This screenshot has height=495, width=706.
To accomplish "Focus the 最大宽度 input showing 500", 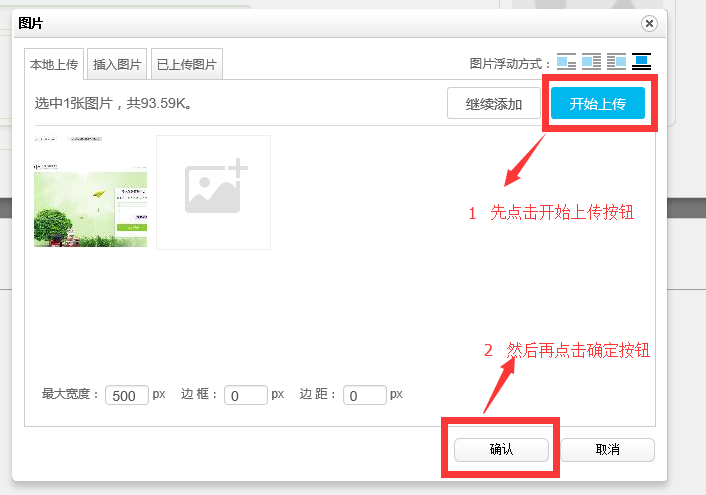I will coord(127,395).
